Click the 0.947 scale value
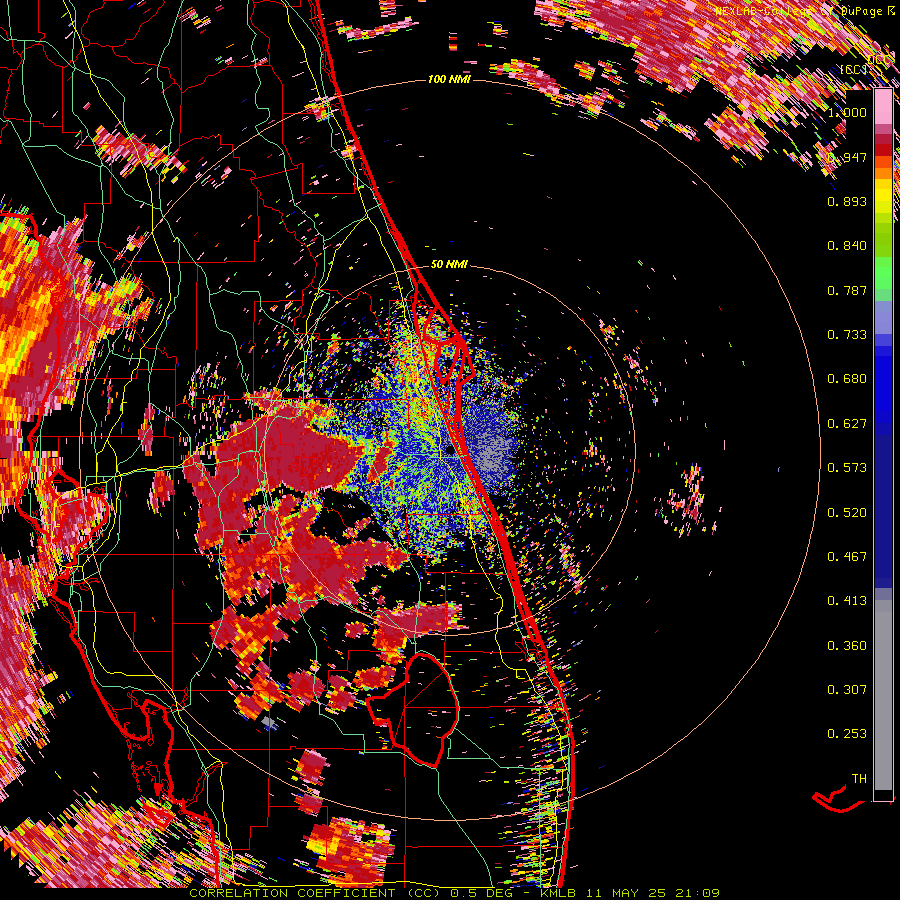 pos(847,157)
